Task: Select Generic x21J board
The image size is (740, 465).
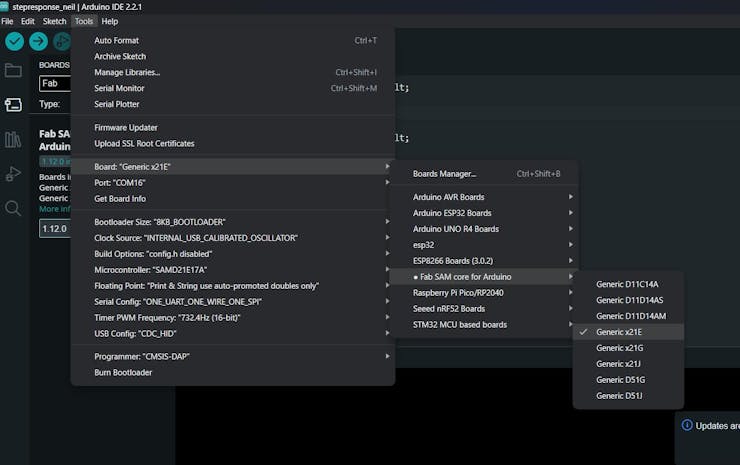Action: (628, 364)
